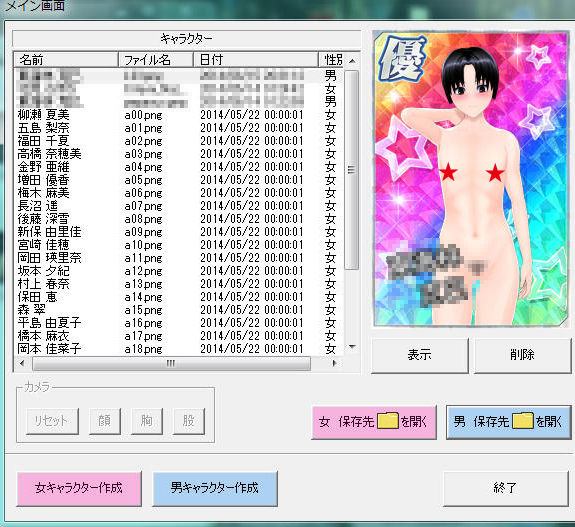The image size is (575, 527).
Task: Click the list's scroll down arrow
Action: 352,347
